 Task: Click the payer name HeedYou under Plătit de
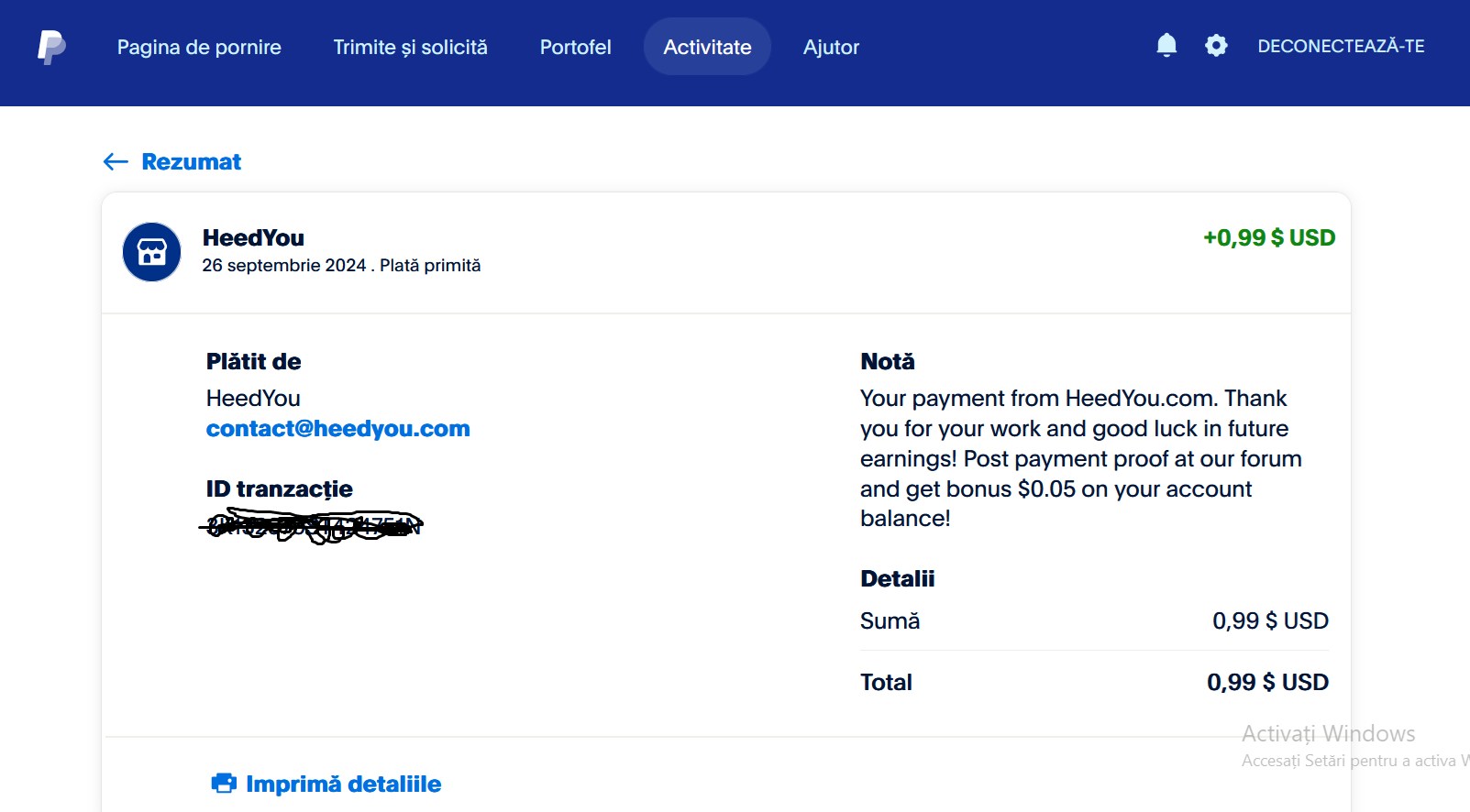click(x=253, y=399)
